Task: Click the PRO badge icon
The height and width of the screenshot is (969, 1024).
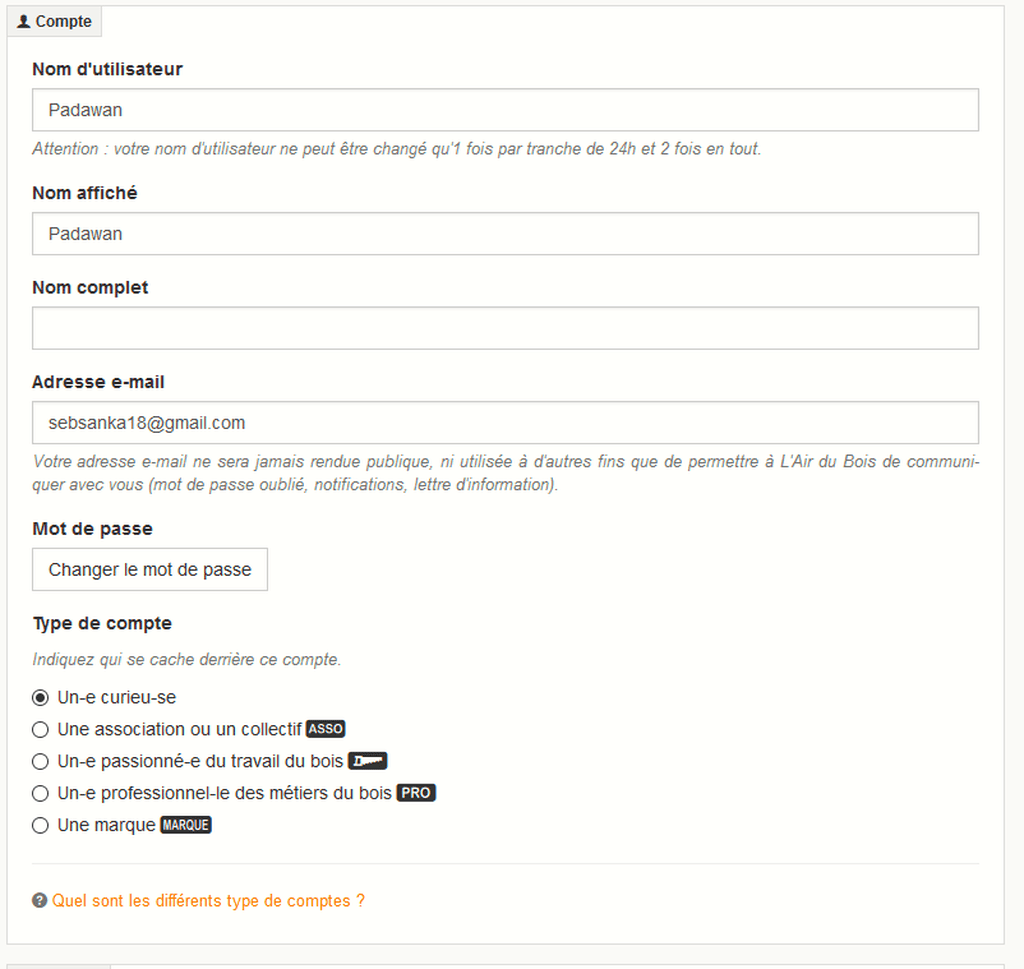Action: pos(416,793)
